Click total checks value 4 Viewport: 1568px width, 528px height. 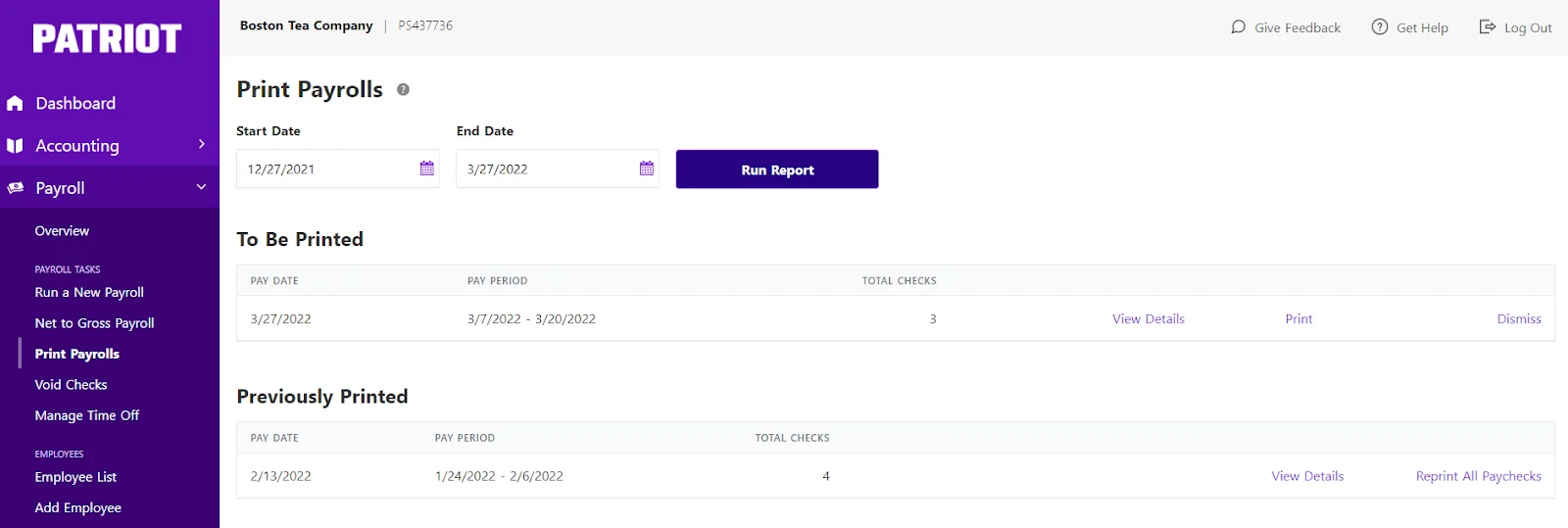coord(826,476)
